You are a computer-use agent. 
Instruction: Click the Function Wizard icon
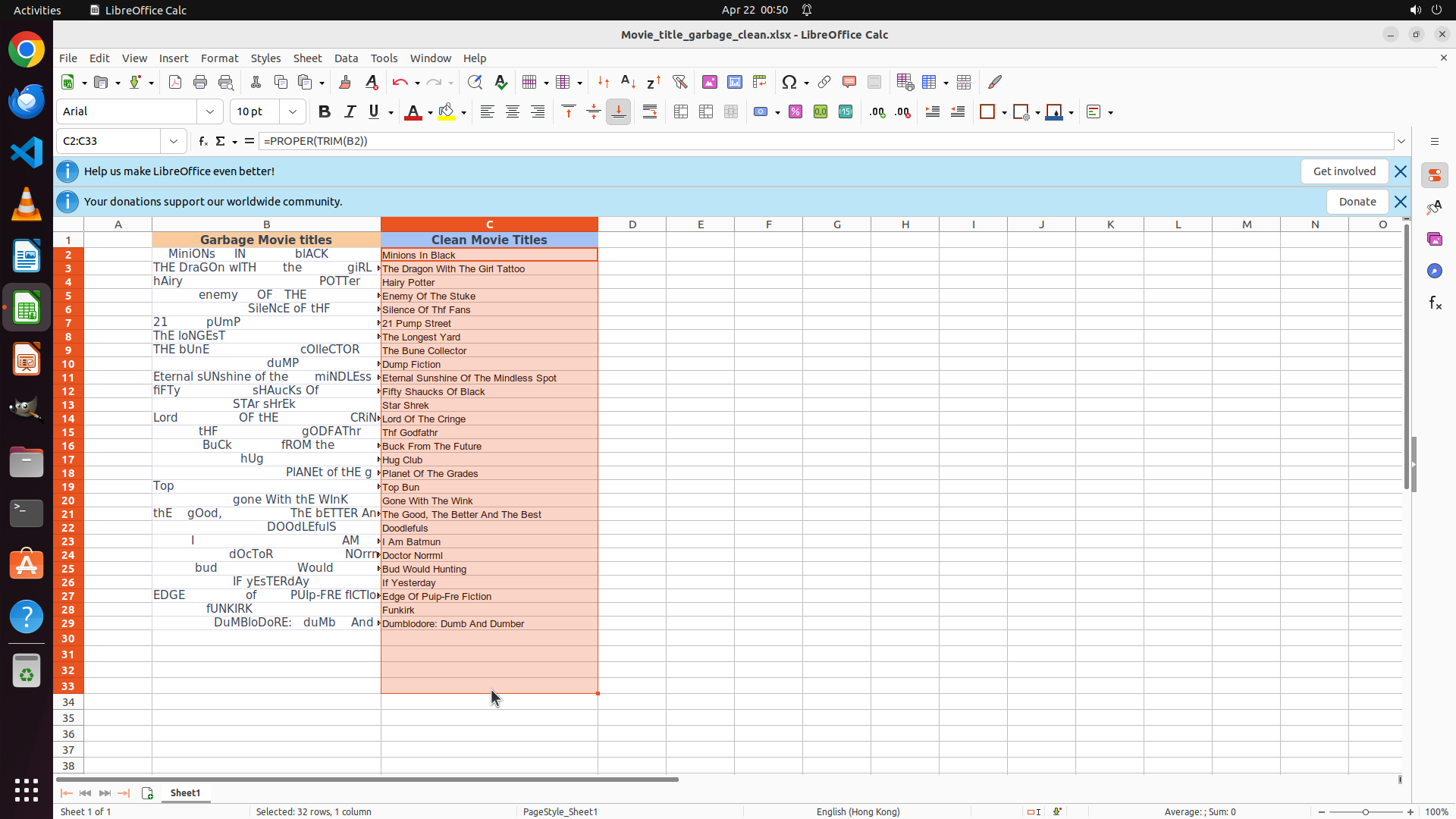pyautogui.click(x=202, y=141)
